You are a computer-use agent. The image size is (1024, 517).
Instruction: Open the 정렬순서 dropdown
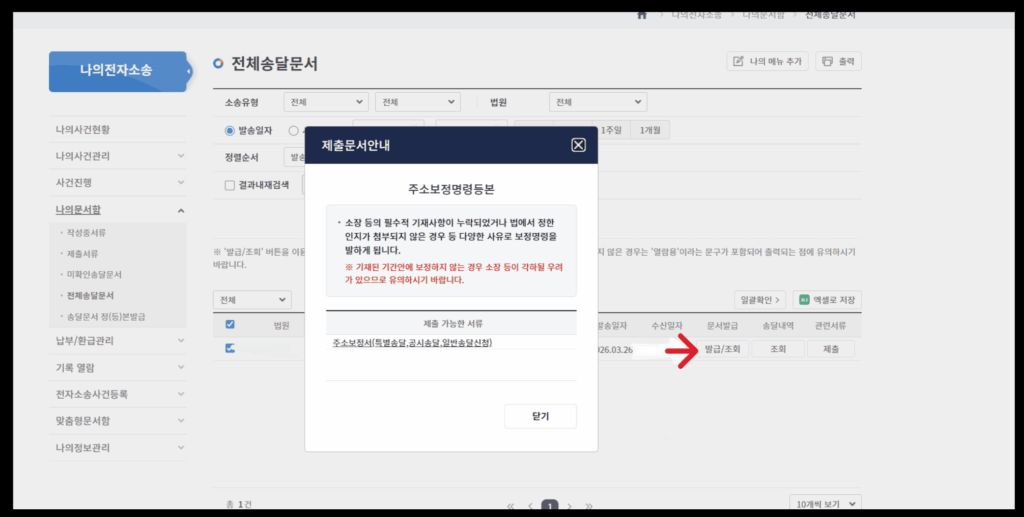pyautogui.click(x=295, y=157)
